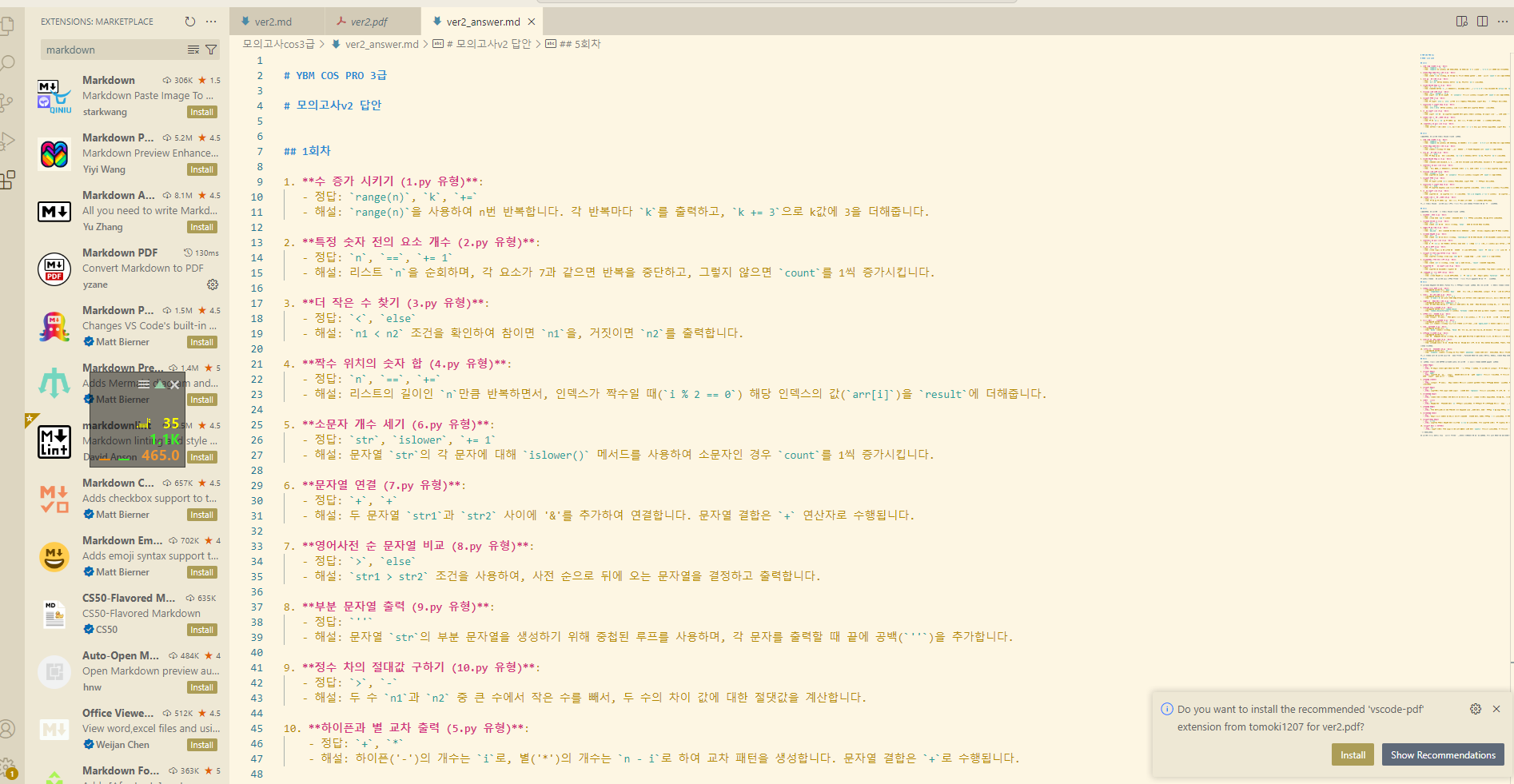Image resolution: width=1514 pixels, height=784 pixels.
Task: Click line number 9 in gutter
Action: point(259,181)
